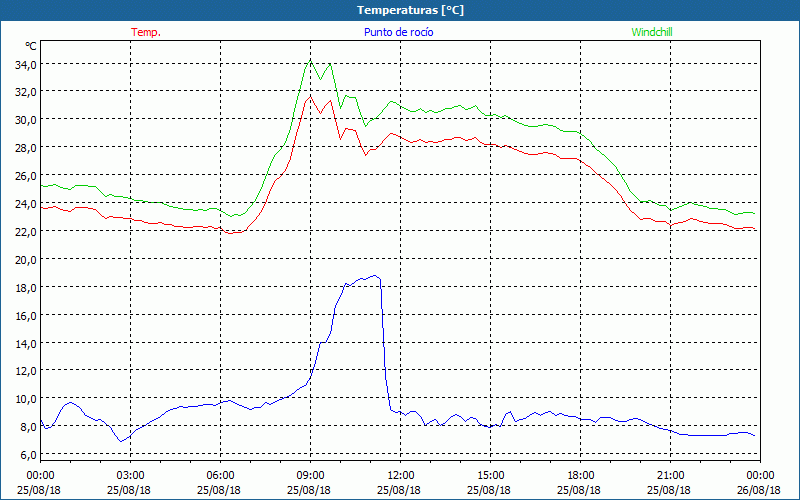Click the 8,0 y-axis value
Image resolution: width=800 pixels, height=500 pixels.
pos(28,427)
